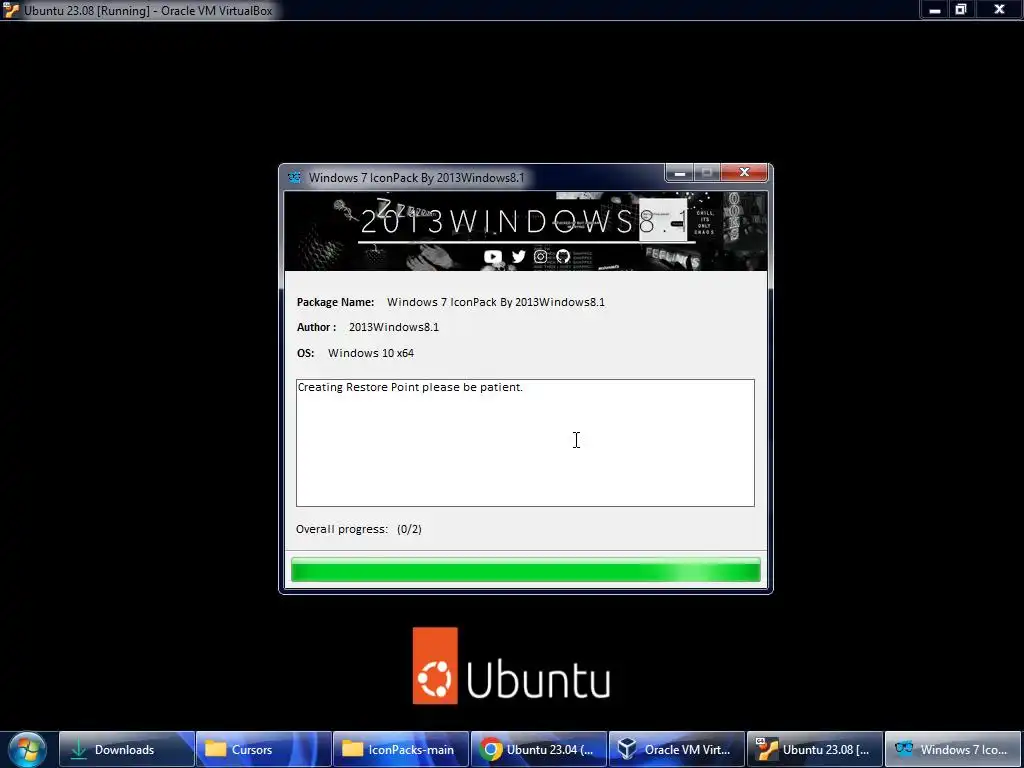Click the Twitter bird icon in the banner

tap(519, 257)
